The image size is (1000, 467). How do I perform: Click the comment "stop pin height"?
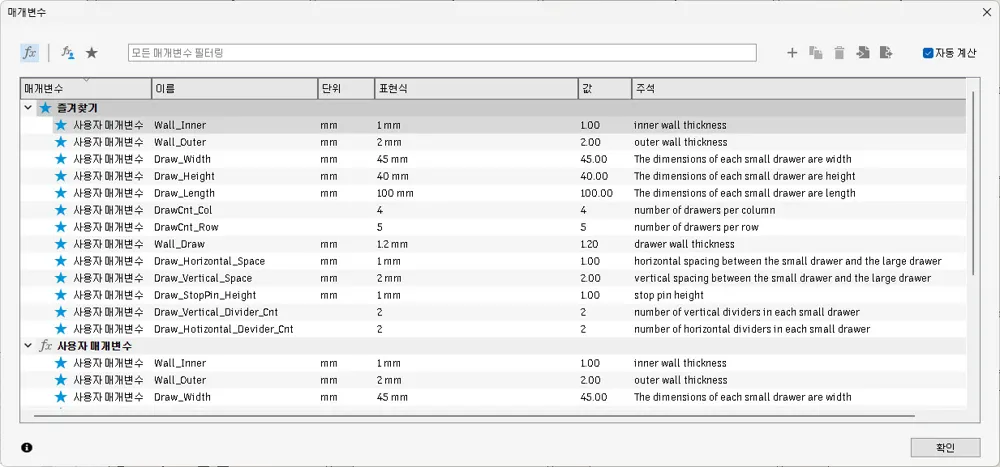pos(668,295)
